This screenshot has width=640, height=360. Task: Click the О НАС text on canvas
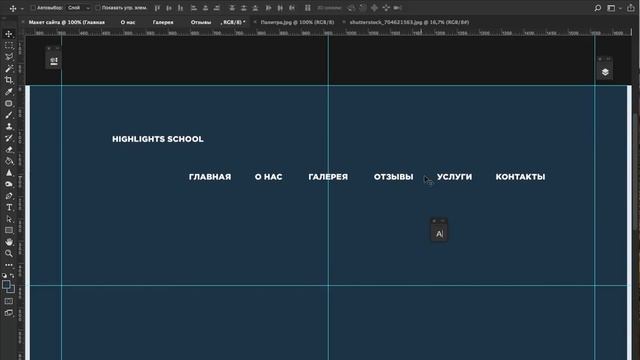coord(269,177)
